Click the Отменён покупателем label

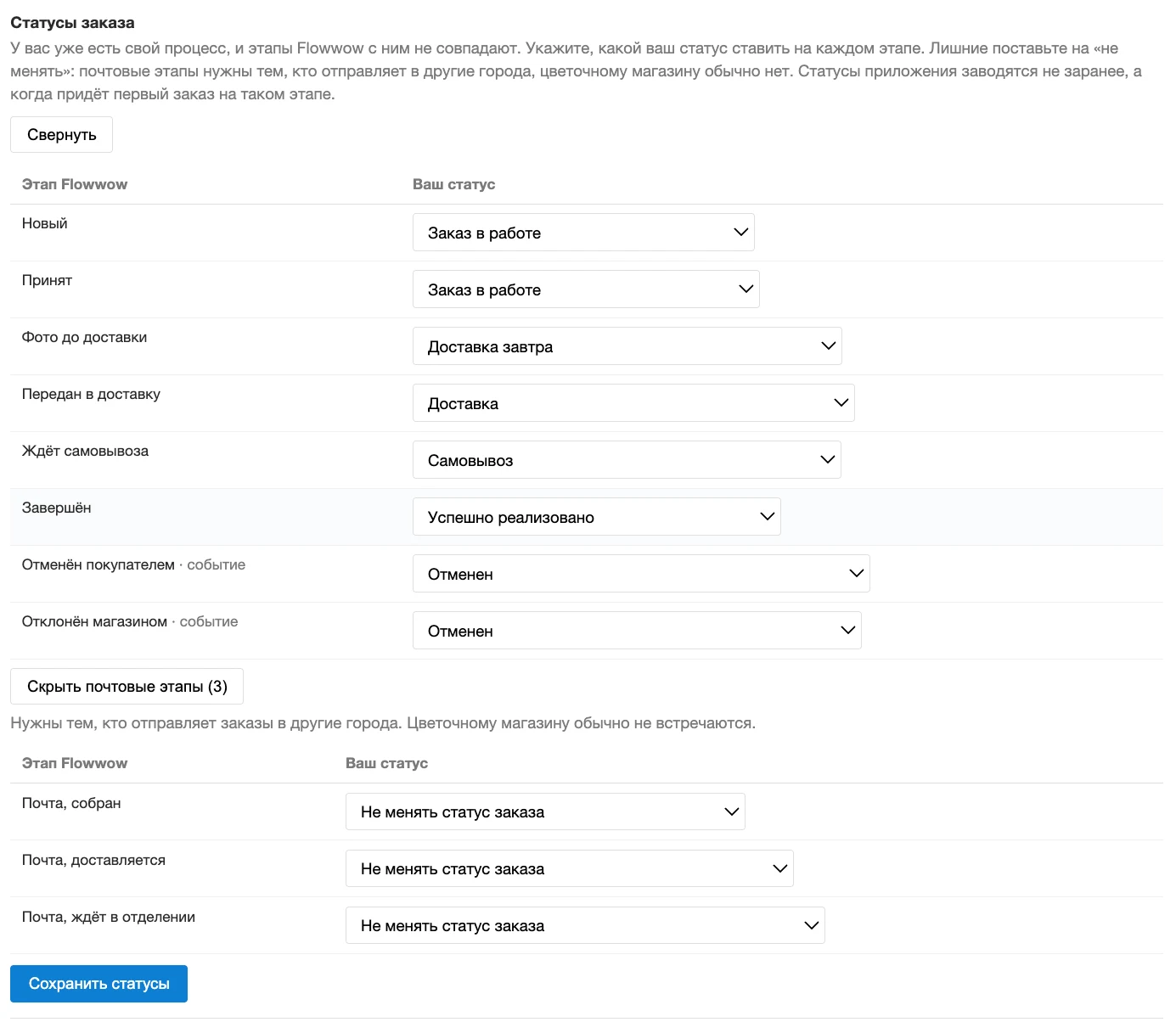[x=98, y=564]
